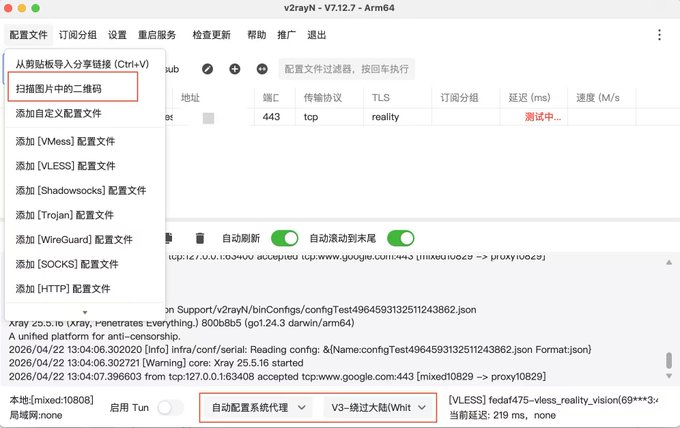Click the trash icon to clear the log
This screenshot has width=680, height=428.
(x=199, y=238)
